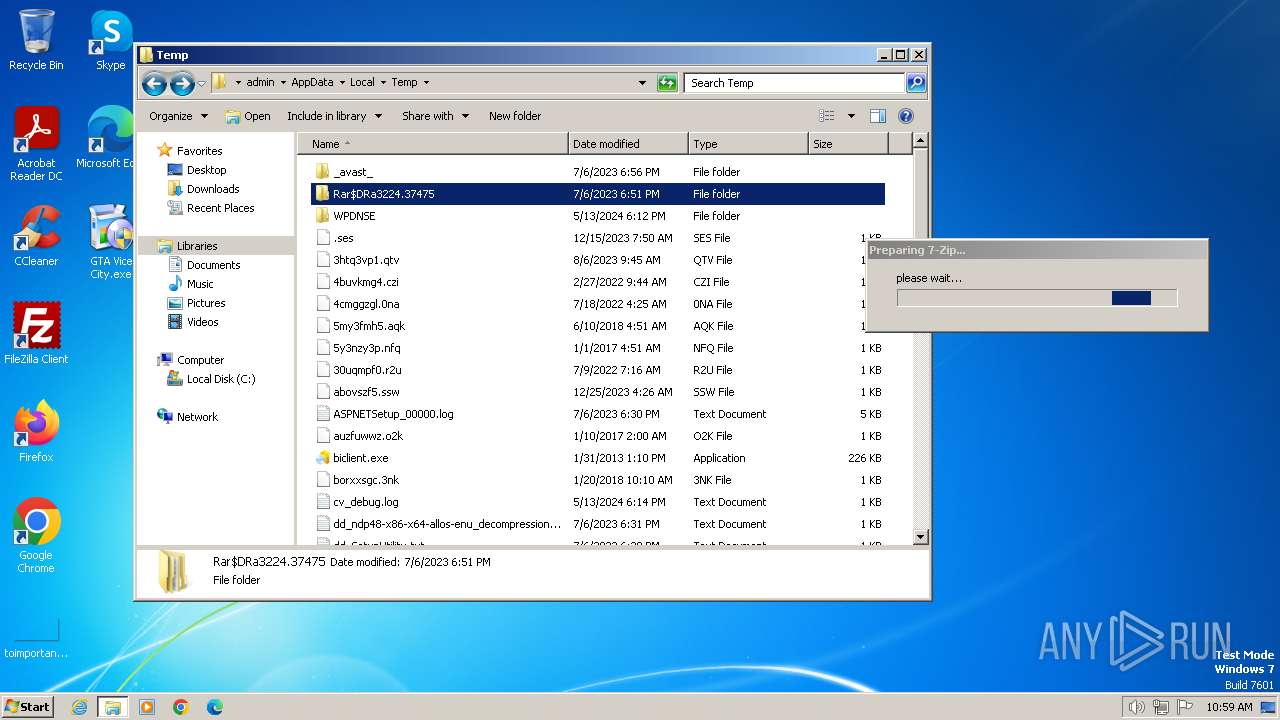Click the search magnifier icon
This screenshot has width=1280, height=720.
[915, 83]
